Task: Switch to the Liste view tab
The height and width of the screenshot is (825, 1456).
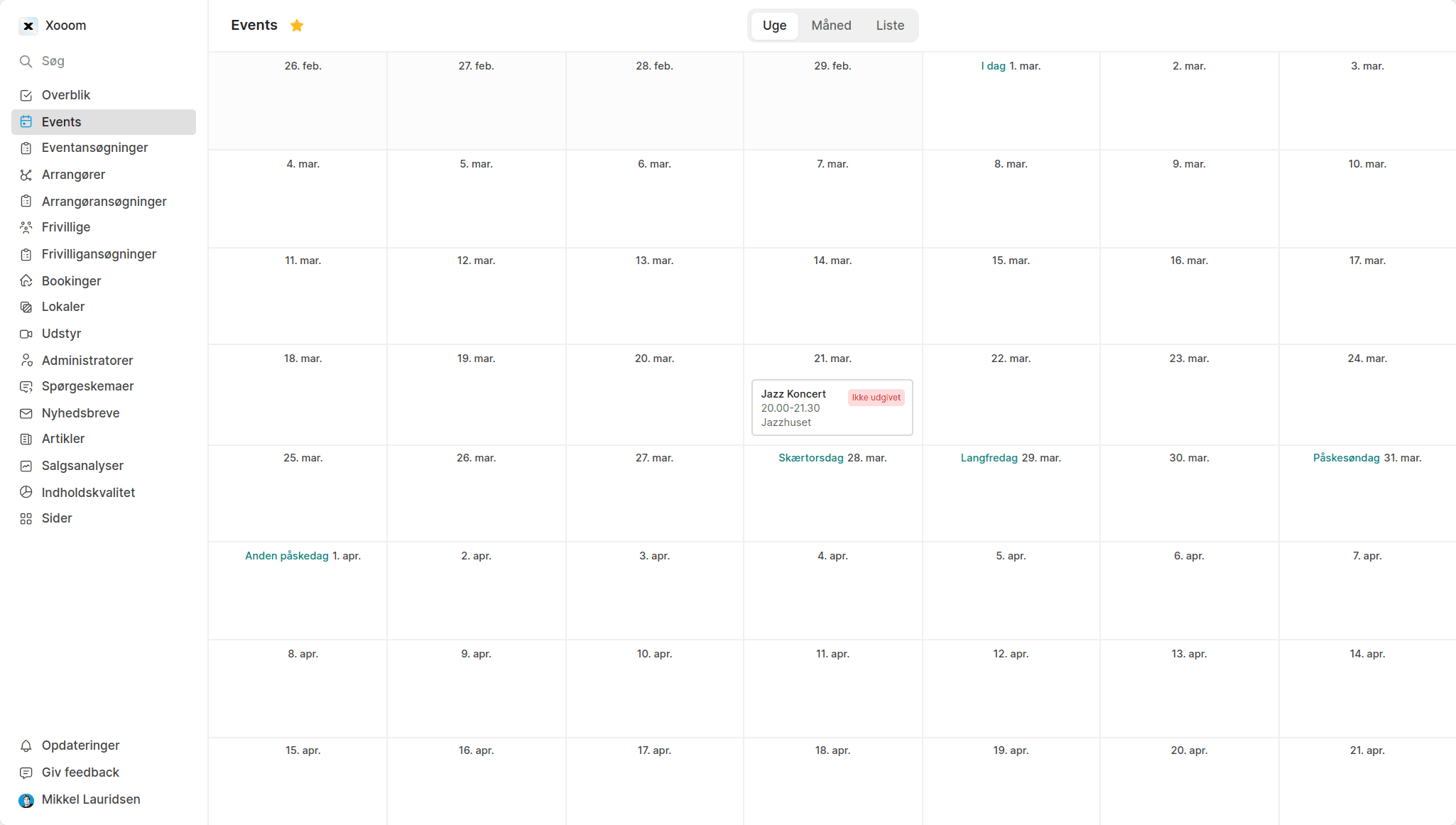Action: (890, 26)
